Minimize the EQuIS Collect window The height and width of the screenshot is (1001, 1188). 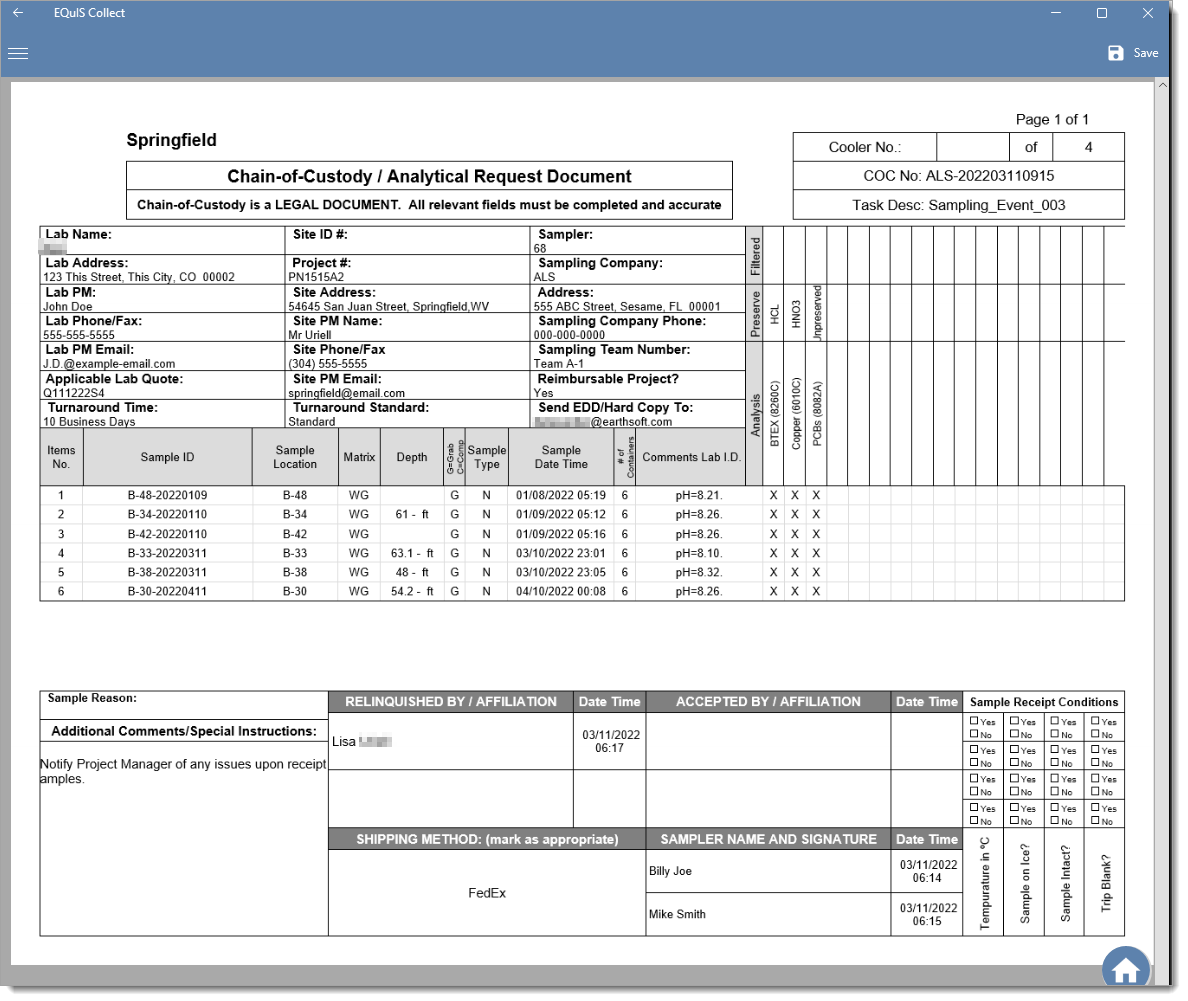[1055, 13]
